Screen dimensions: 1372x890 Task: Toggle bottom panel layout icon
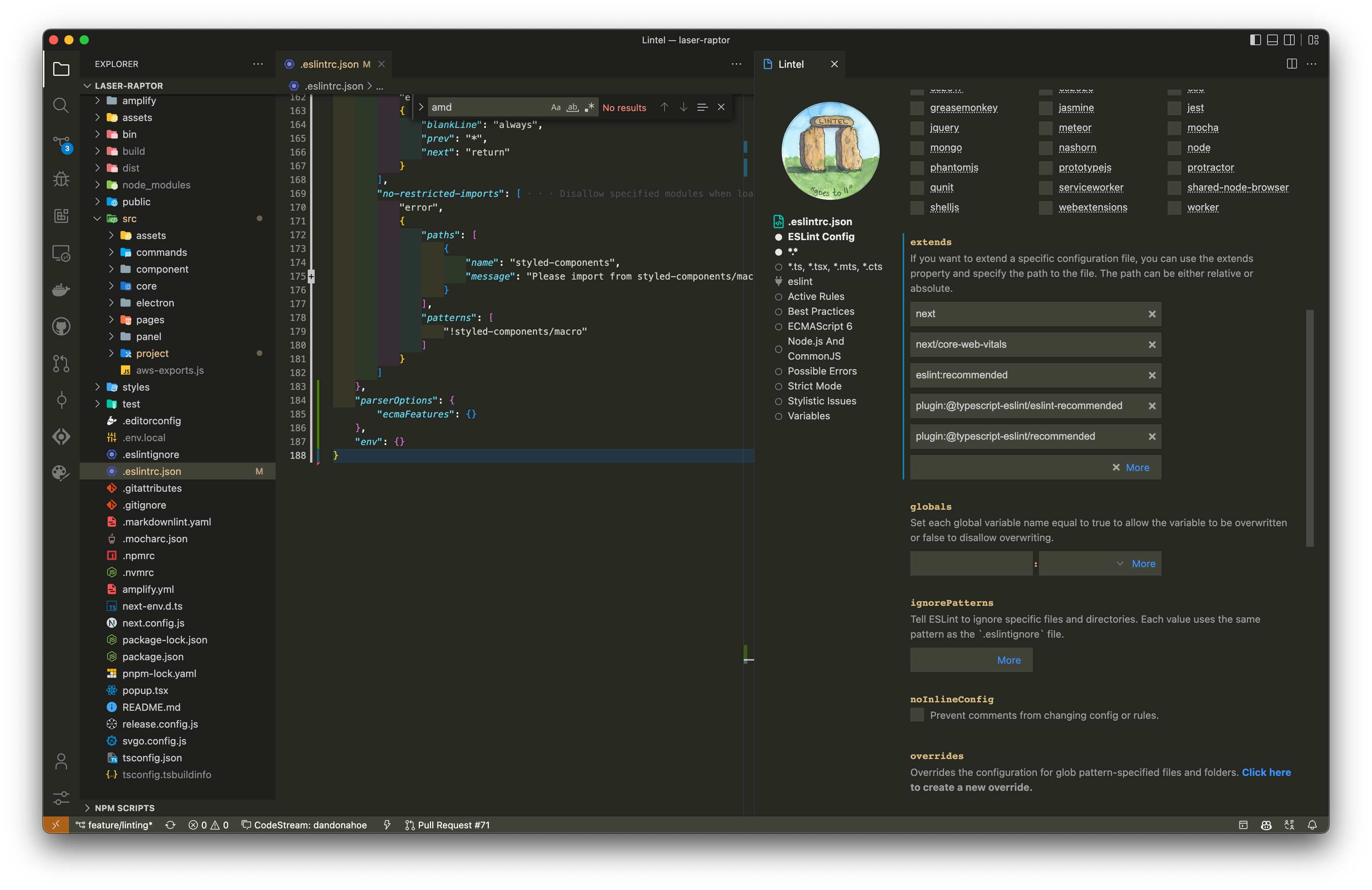click(1272, 40)
